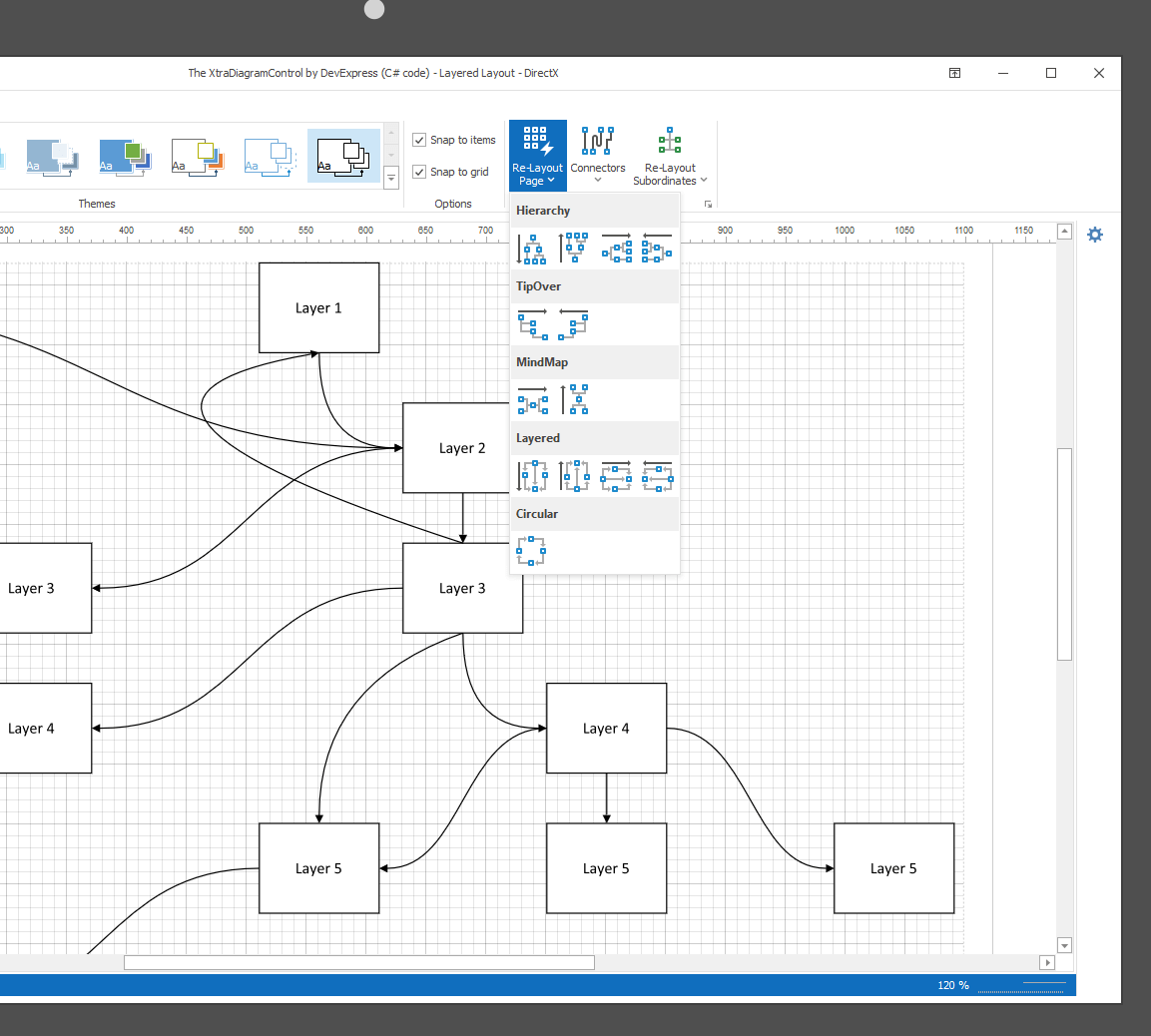
Task: Apply Layered bottom-to-top layout
Action: 573,477
